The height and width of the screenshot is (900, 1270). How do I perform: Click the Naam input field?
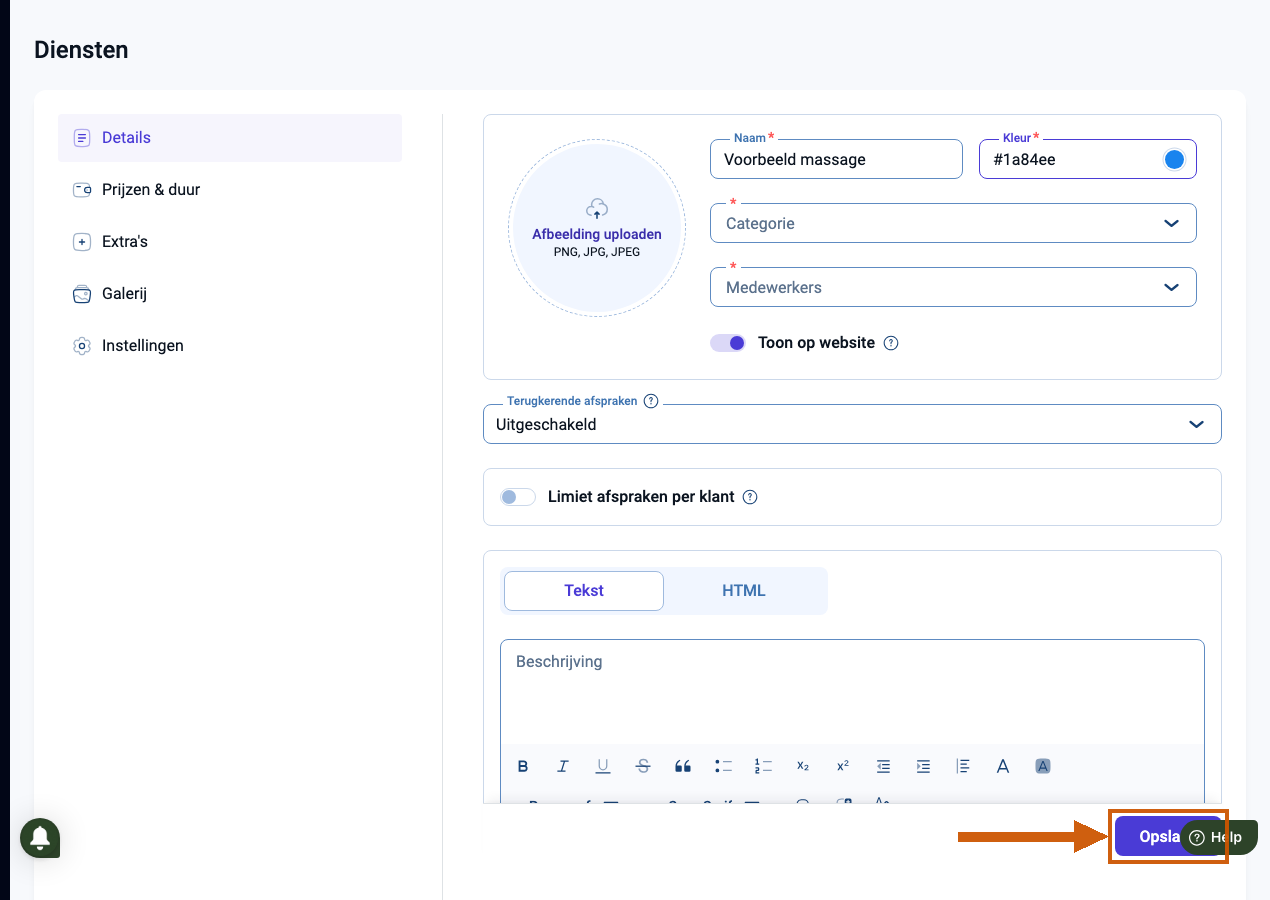[x=836, y=159]
